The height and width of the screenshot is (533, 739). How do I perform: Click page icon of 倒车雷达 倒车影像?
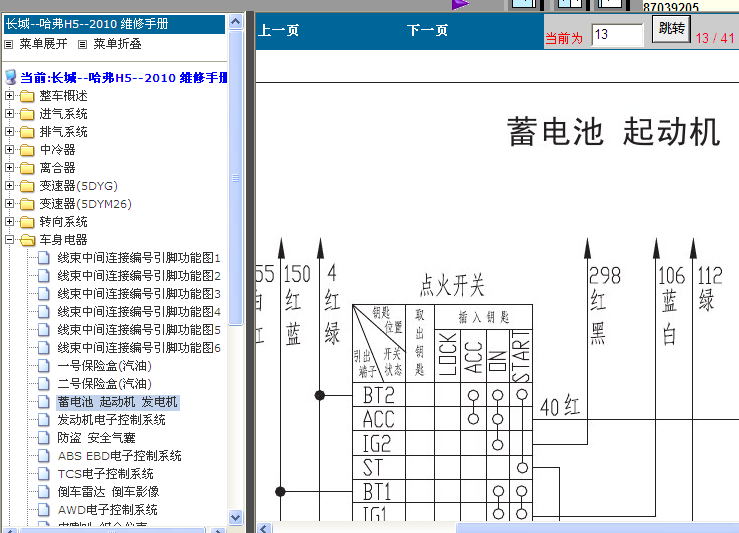coord(44,492)
